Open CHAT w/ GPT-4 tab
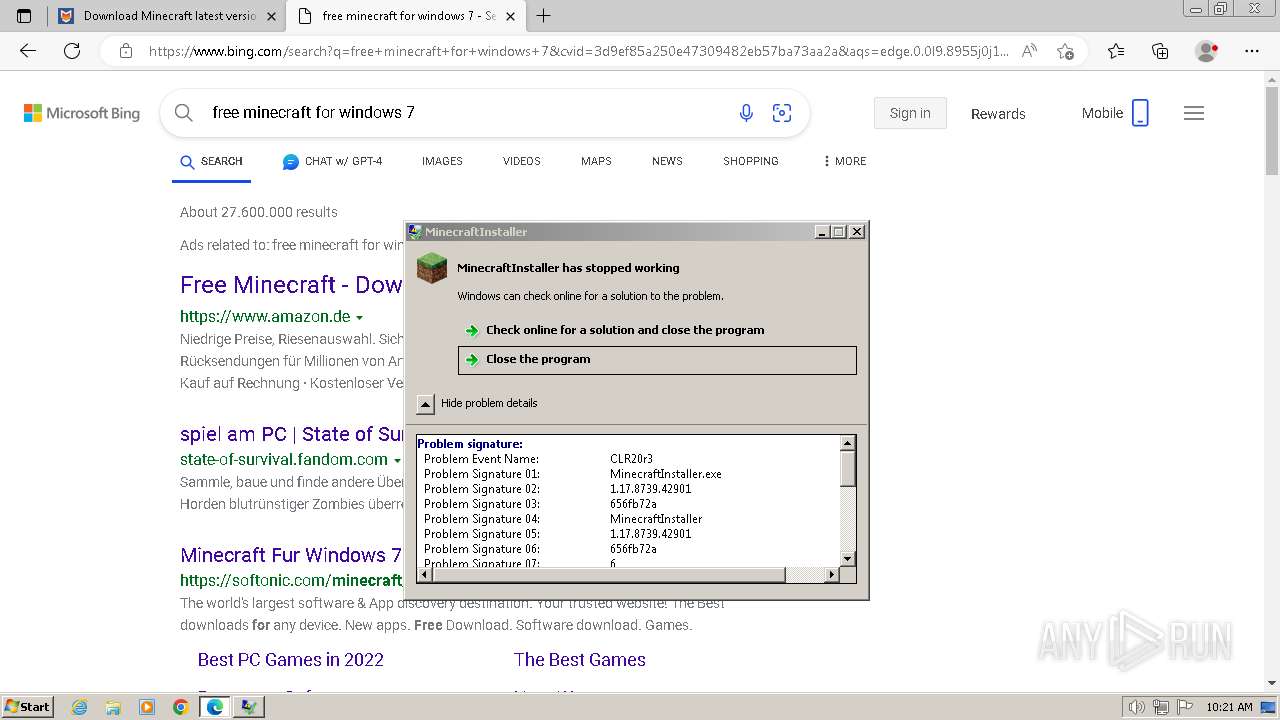The width and height of the screenshot is (1280, 720). point(332,161)
